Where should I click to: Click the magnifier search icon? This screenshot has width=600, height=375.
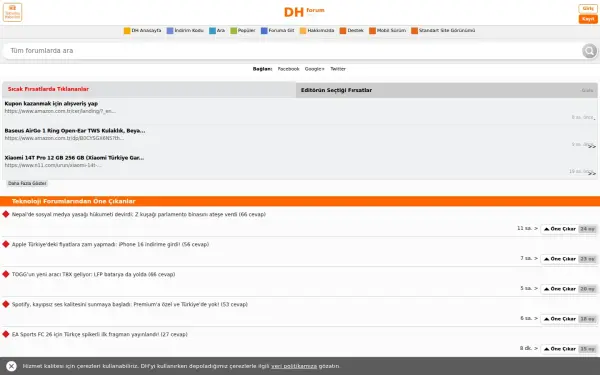tap(589, 51)
